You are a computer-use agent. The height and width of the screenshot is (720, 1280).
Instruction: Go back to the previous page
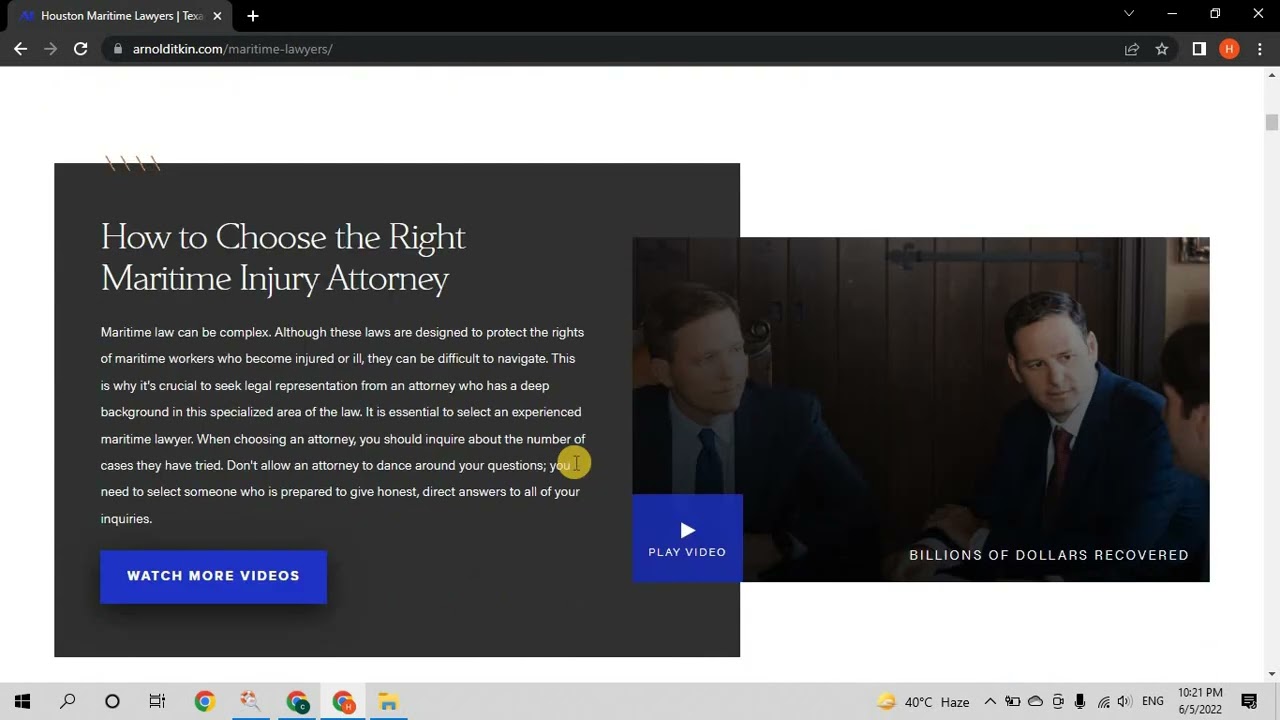[20, 49]
